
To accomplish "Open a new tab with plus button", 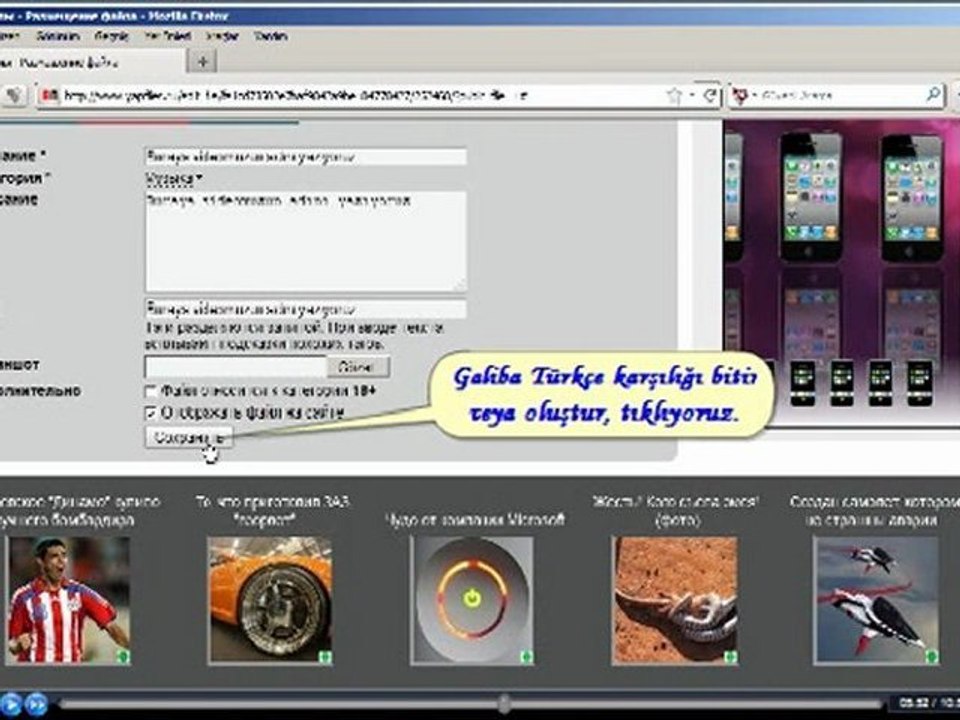I will point(203,61).
